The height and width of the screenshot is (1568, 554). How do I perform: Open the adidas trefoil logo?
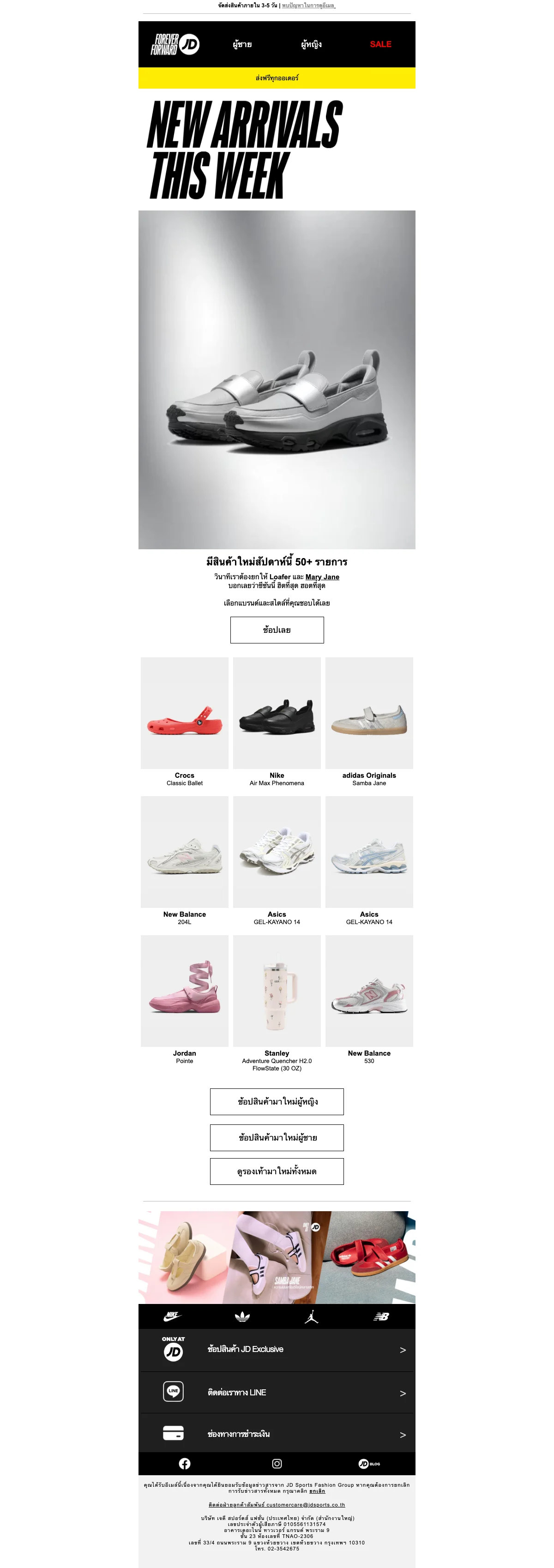[242, 1316]
